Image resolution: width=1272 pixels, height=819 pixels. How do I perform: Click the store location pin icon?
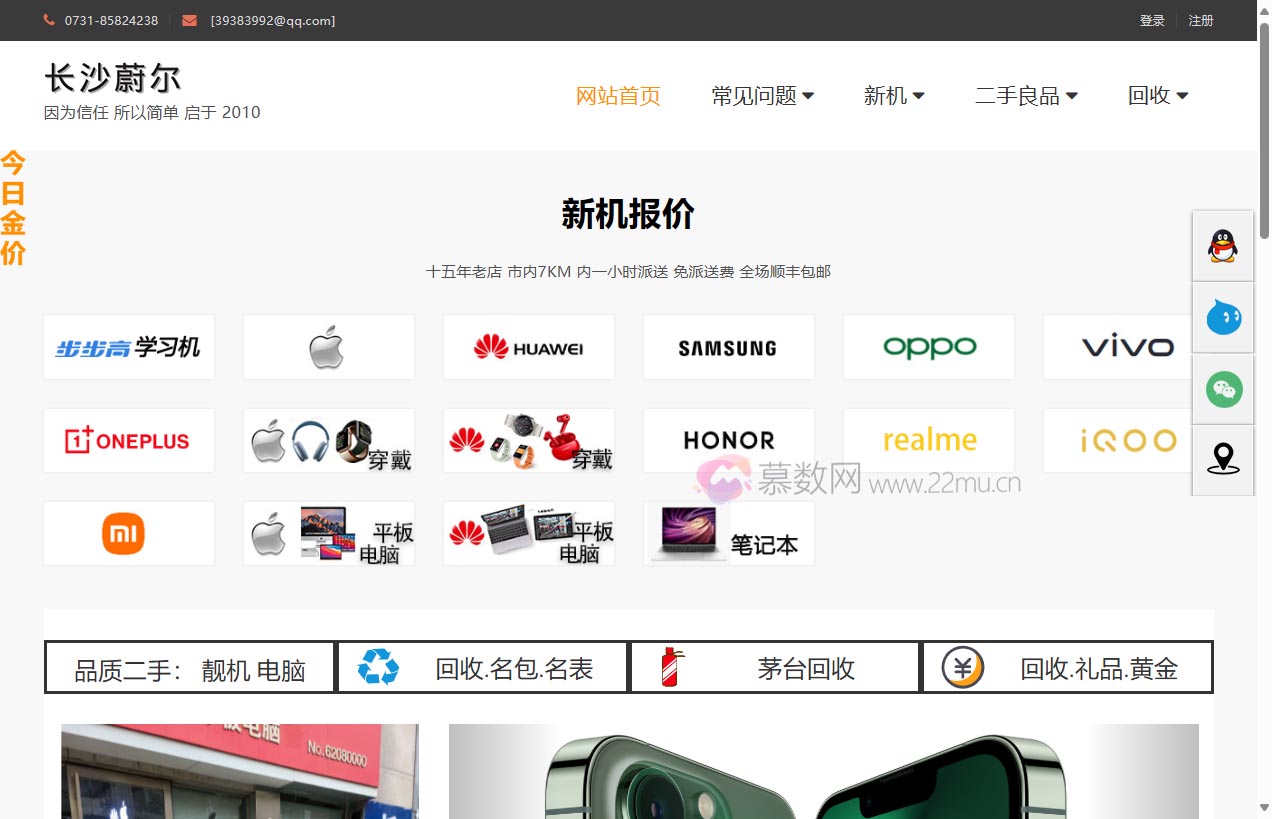click(1222, 460)
